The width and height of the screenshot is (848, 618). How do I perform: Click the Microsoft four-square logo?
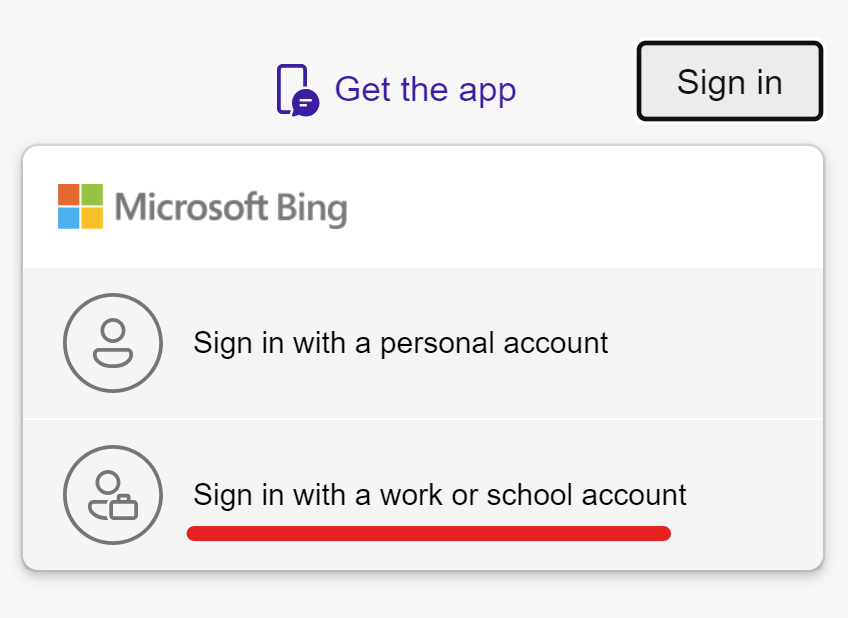coord(78,207)
